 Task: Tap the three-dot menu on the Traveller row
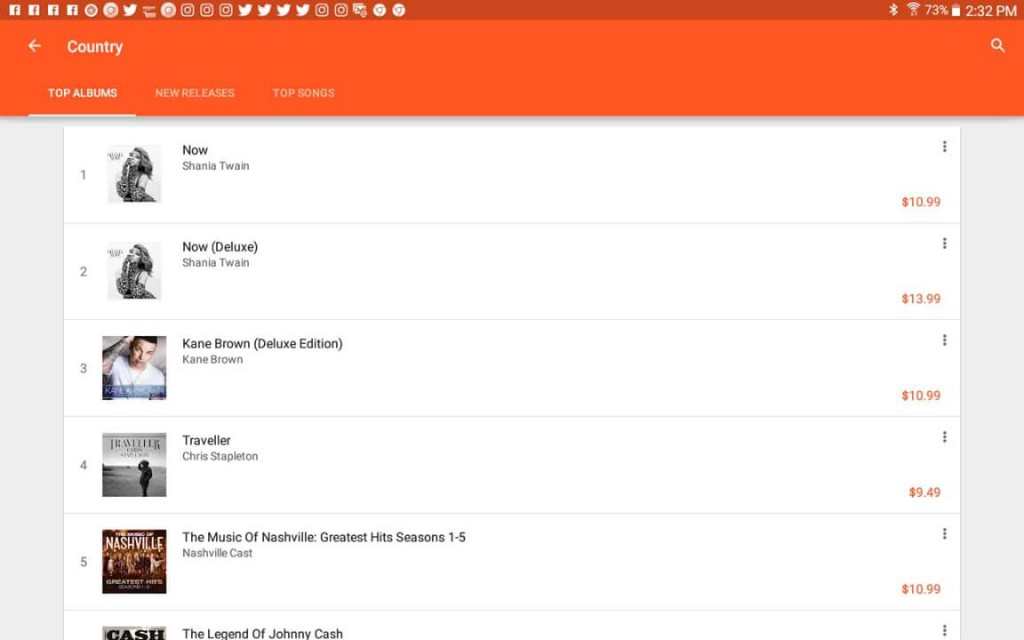[944, 436]
